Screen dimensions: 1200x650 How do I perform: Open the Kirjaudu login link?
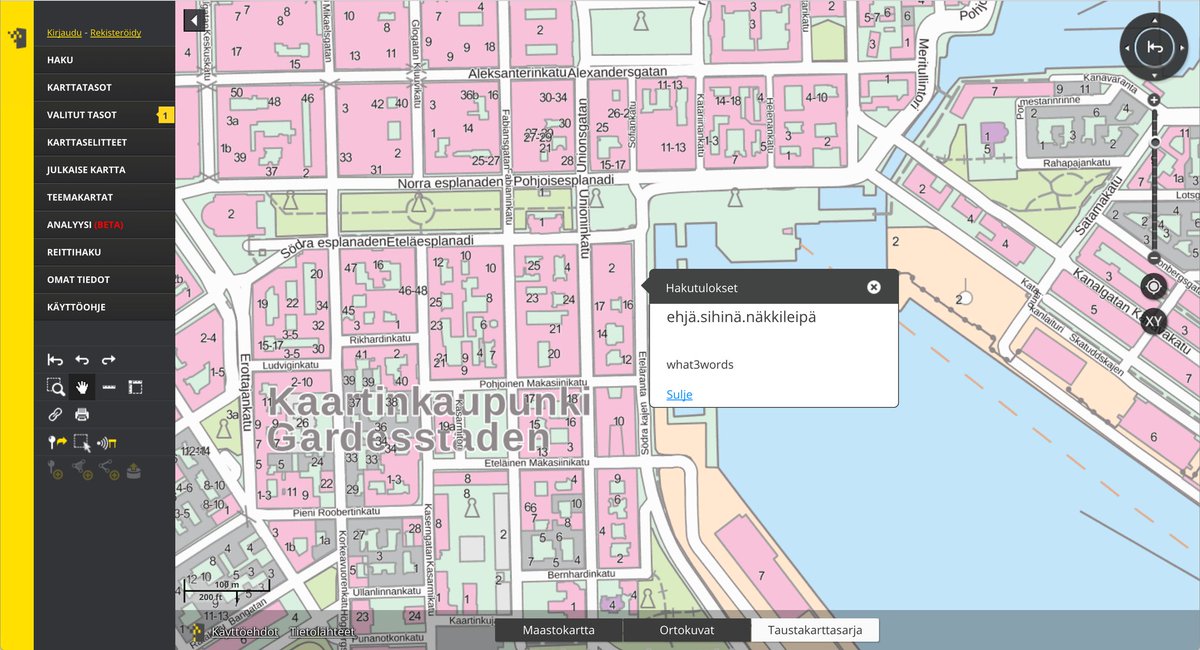63,33
